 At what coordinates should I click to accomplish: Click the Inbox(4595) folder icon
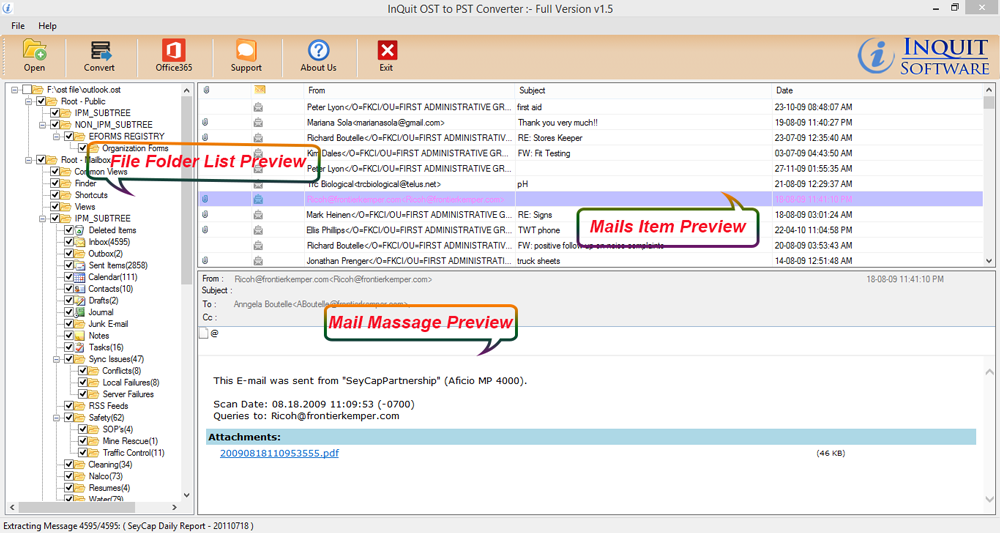point(80,242)
